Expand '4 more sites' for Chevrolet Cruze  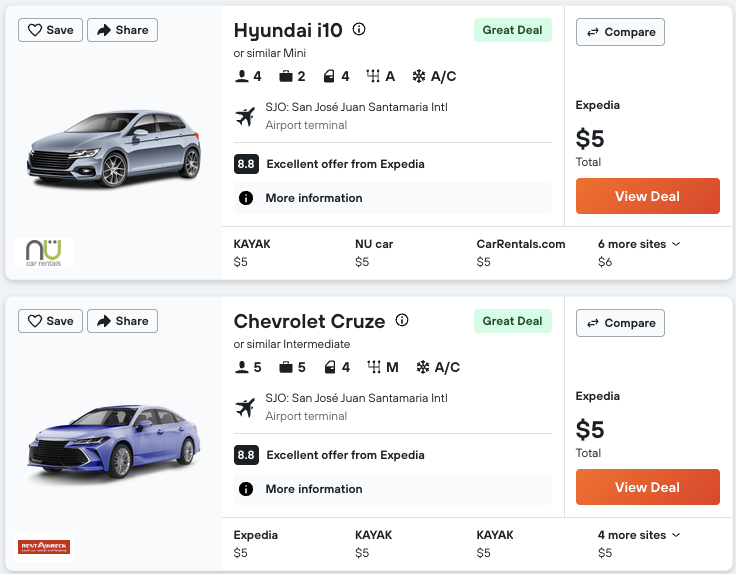(x=639, y=535)
